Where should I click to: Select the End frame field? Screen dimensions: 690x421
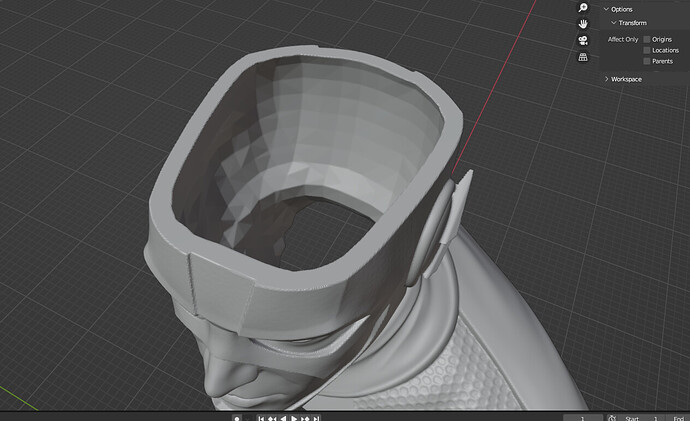(678, 418)
